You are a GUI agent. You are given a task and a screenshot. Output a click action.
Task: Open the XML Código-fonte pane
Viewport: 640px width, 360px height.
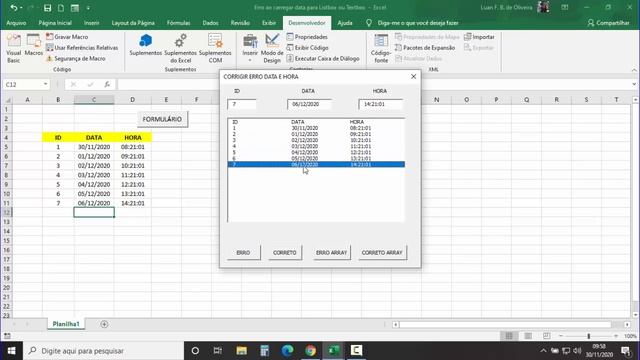[x=381, y=48]
